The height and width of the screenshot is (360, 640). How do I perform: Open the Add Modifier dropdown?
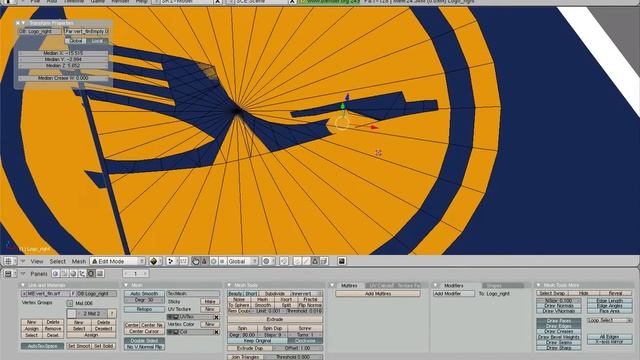click(x=454, y=293)
